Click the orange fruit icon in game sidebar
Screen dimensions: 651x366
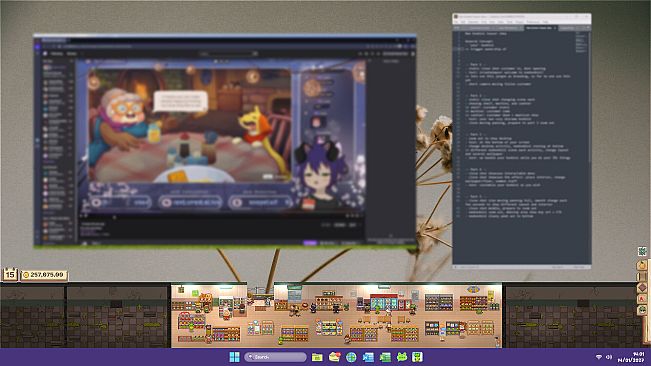pyautogui.click(x=642, y=265)
